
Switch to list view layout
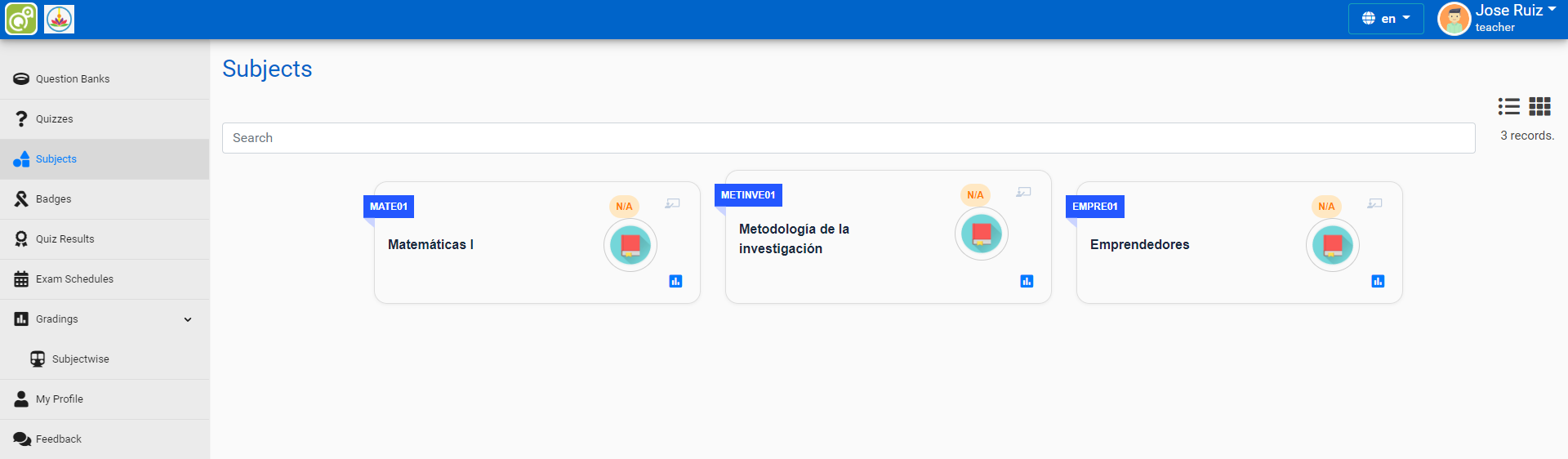1508,106
